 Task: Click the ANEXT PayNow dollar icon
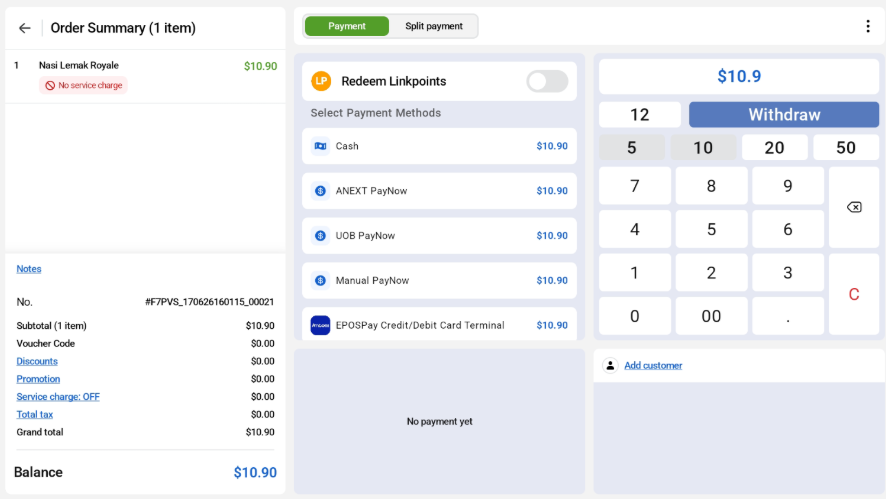tap(320, 191)
